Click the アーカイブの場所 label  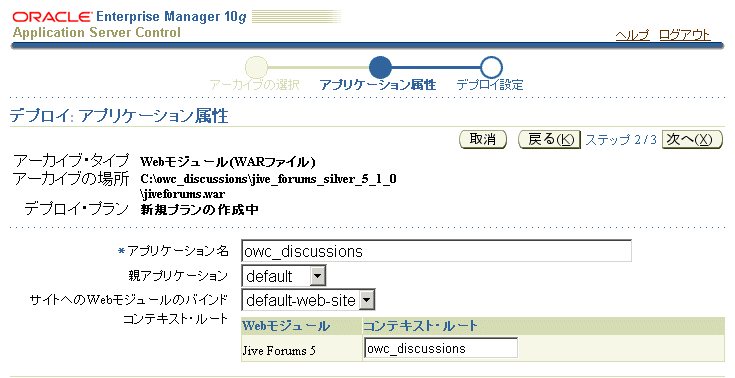(x=71, y=179)
